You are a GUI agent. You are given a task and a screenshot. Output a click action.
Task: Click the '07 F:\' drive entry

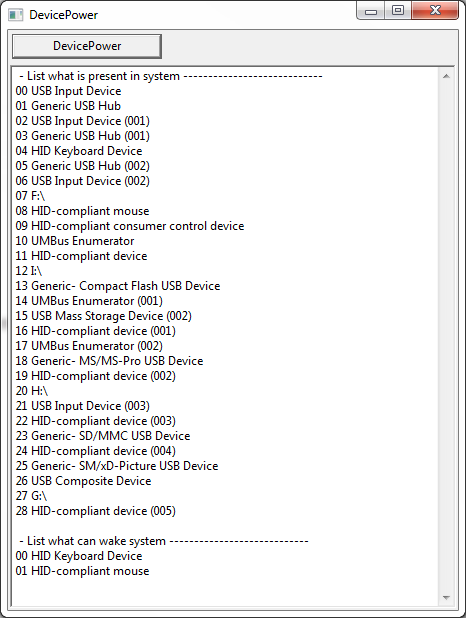click(x=30, y=196)
